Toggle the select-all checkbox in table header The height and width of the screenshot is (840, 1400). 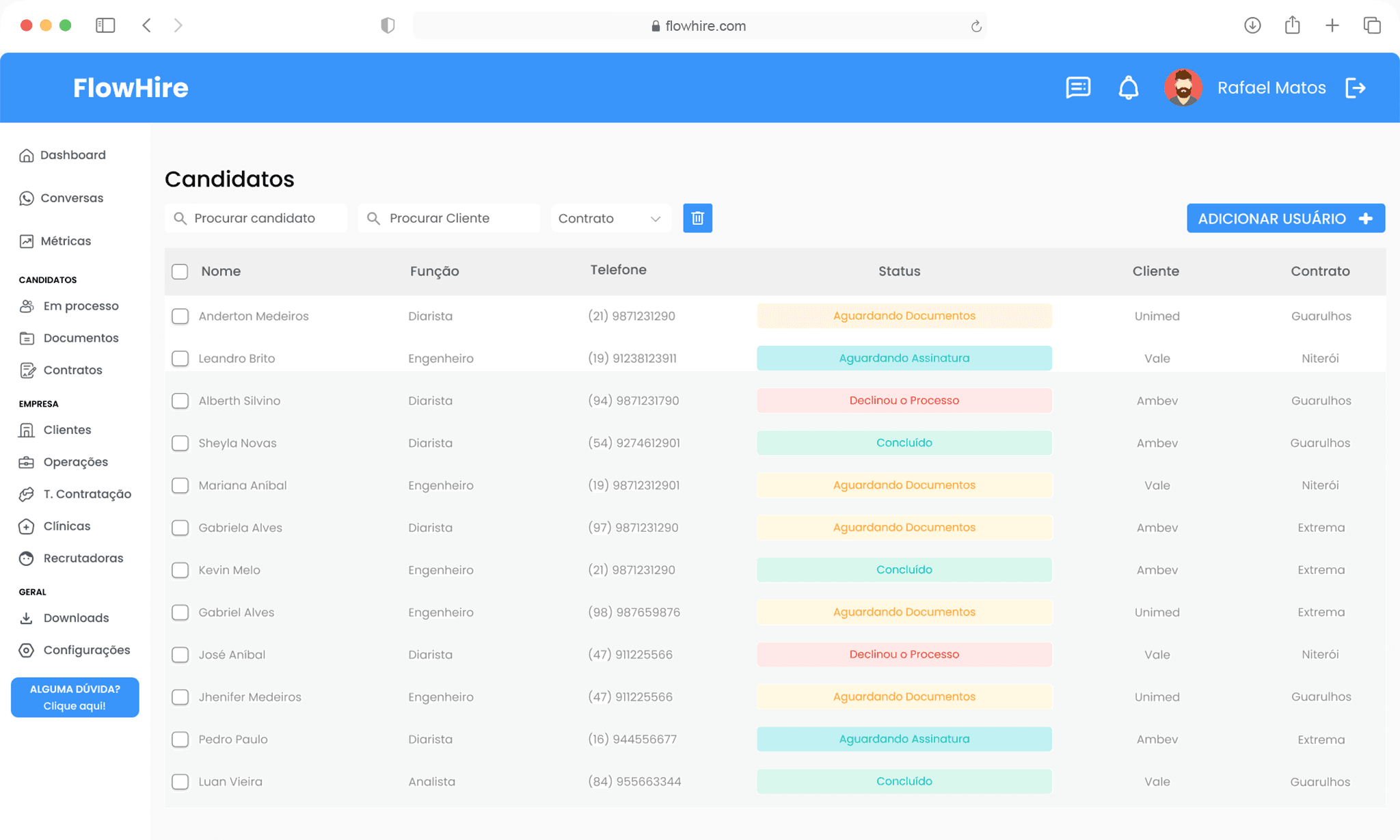pyautogui.click(x=180, y=271)
